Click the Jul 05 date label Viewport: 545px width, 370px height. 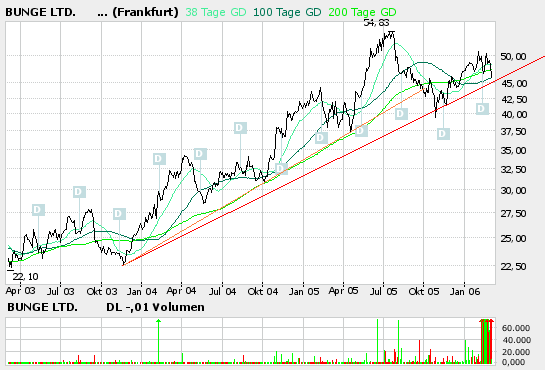click(384, 291)
